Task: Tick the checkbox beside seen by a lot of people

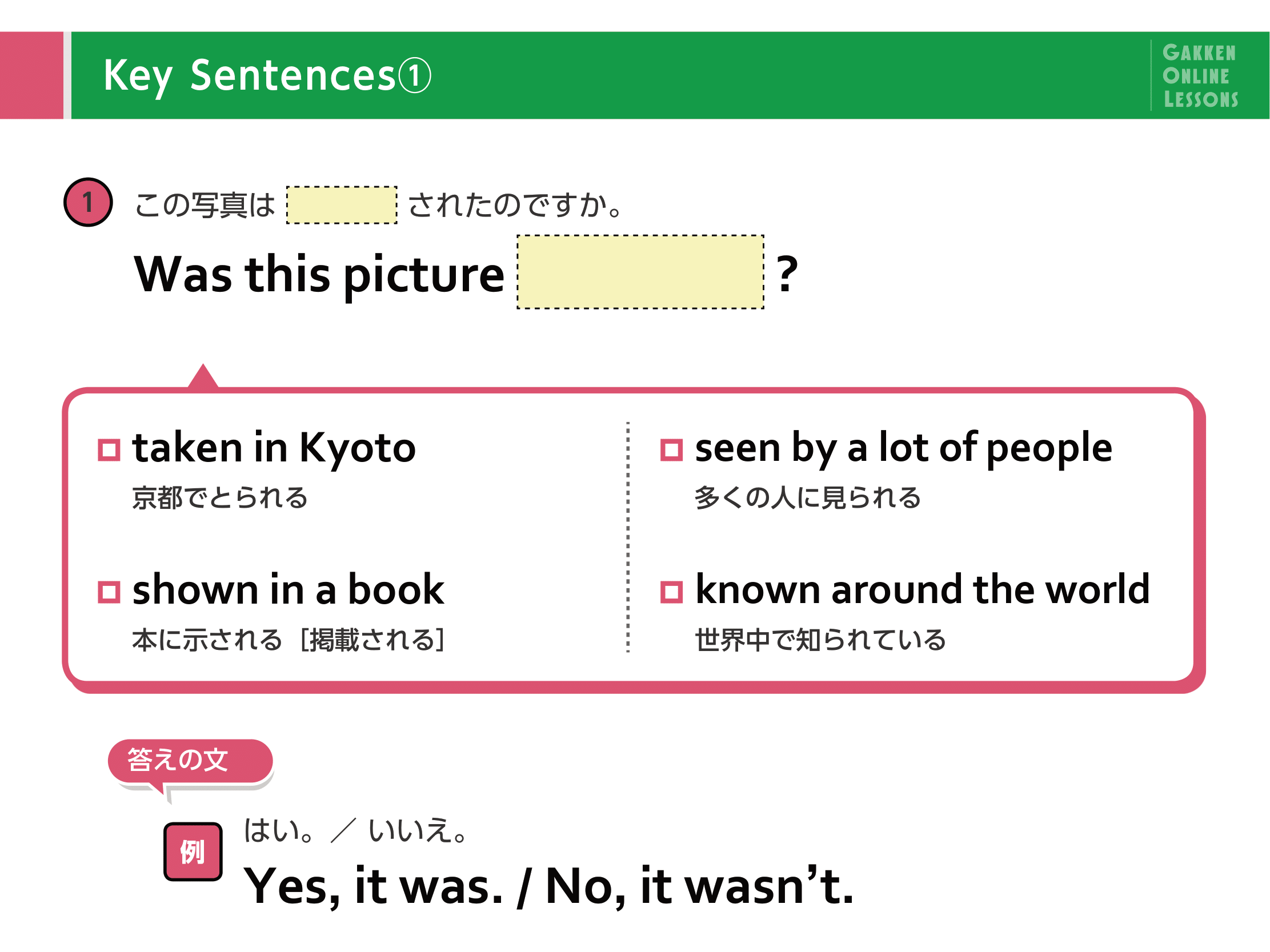Action: coord(671,450)
